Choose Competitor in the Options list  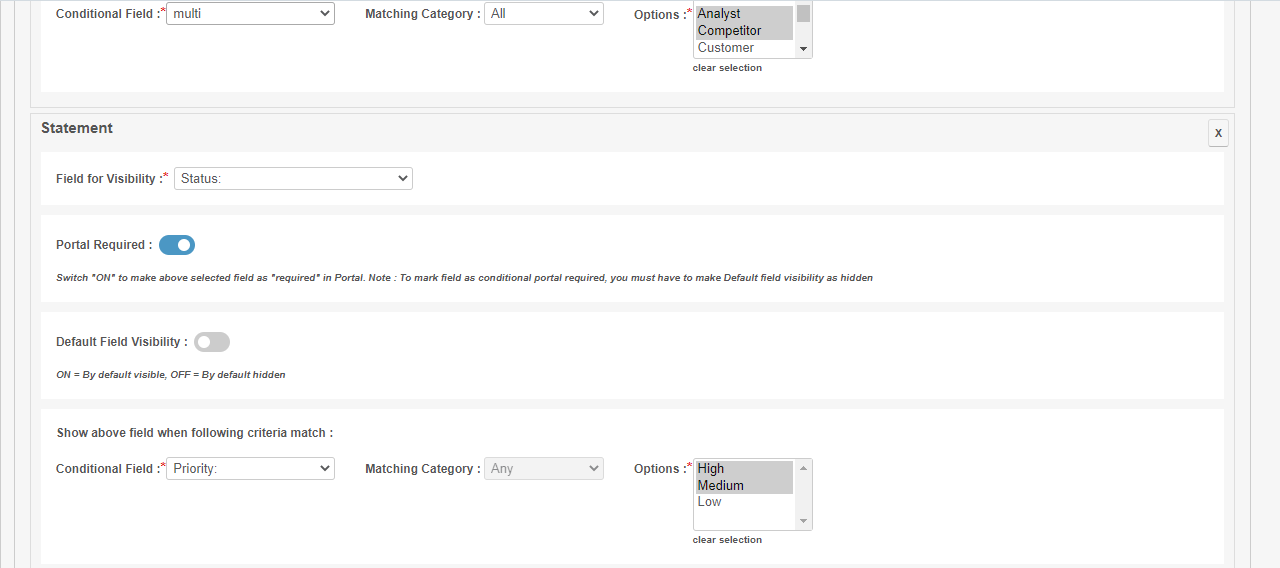(743, 31)
